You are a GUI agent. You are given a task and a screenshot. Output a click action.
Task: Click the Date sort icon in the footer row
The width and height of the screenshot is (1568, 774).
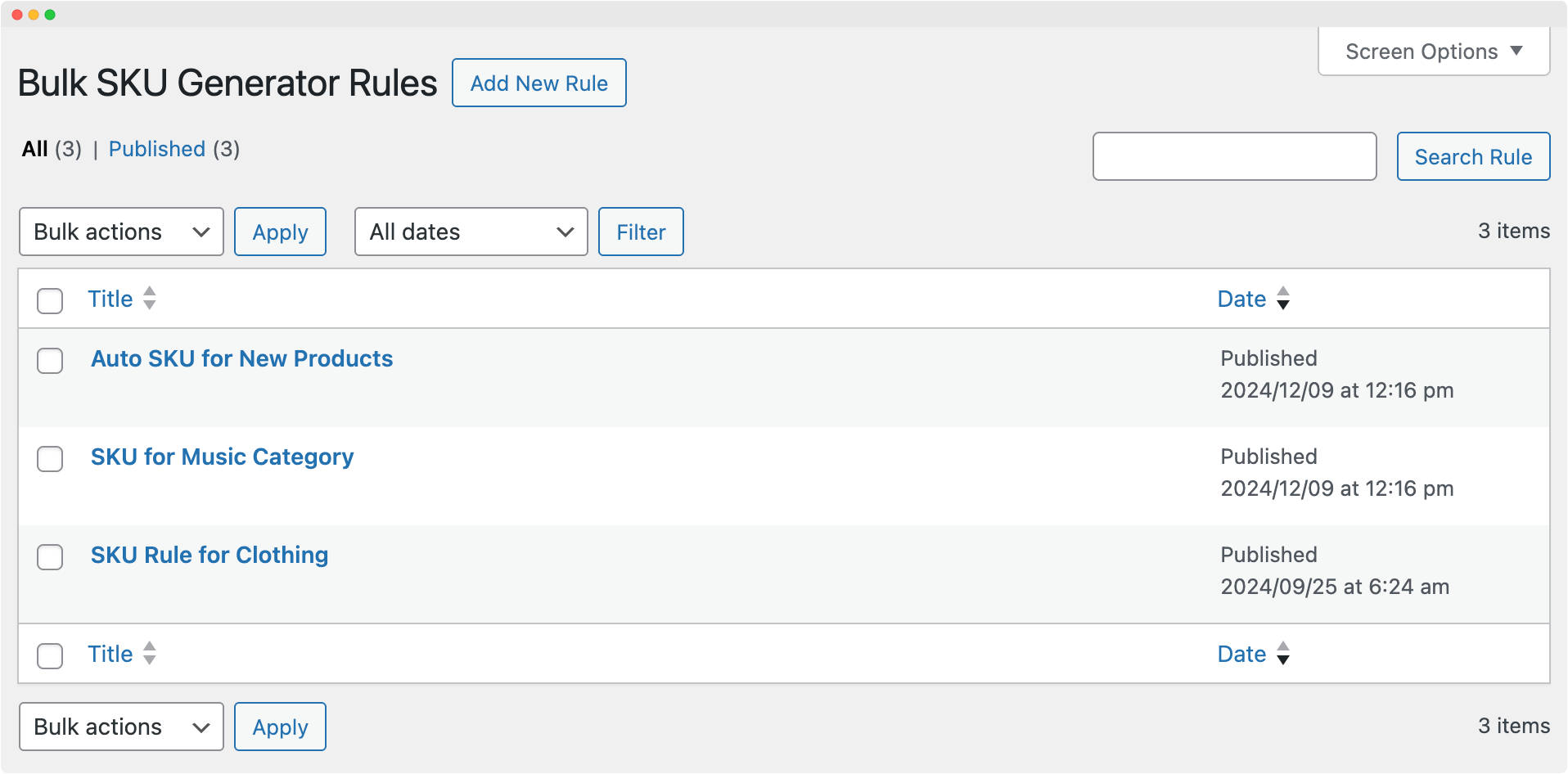pyautogui.click(x=1283, y=654)
